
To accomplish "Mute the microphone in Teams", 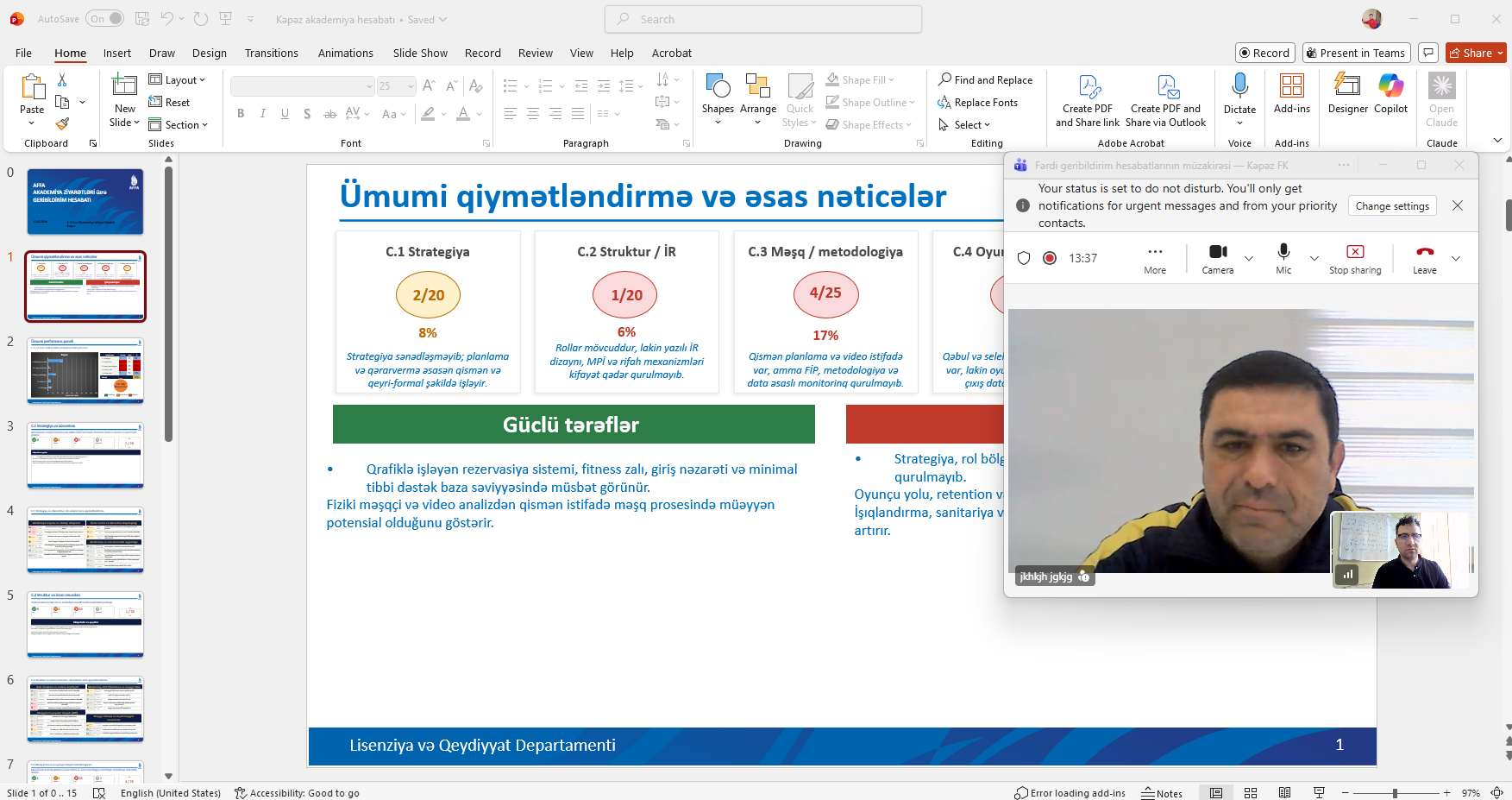I will coord(1283,258).
